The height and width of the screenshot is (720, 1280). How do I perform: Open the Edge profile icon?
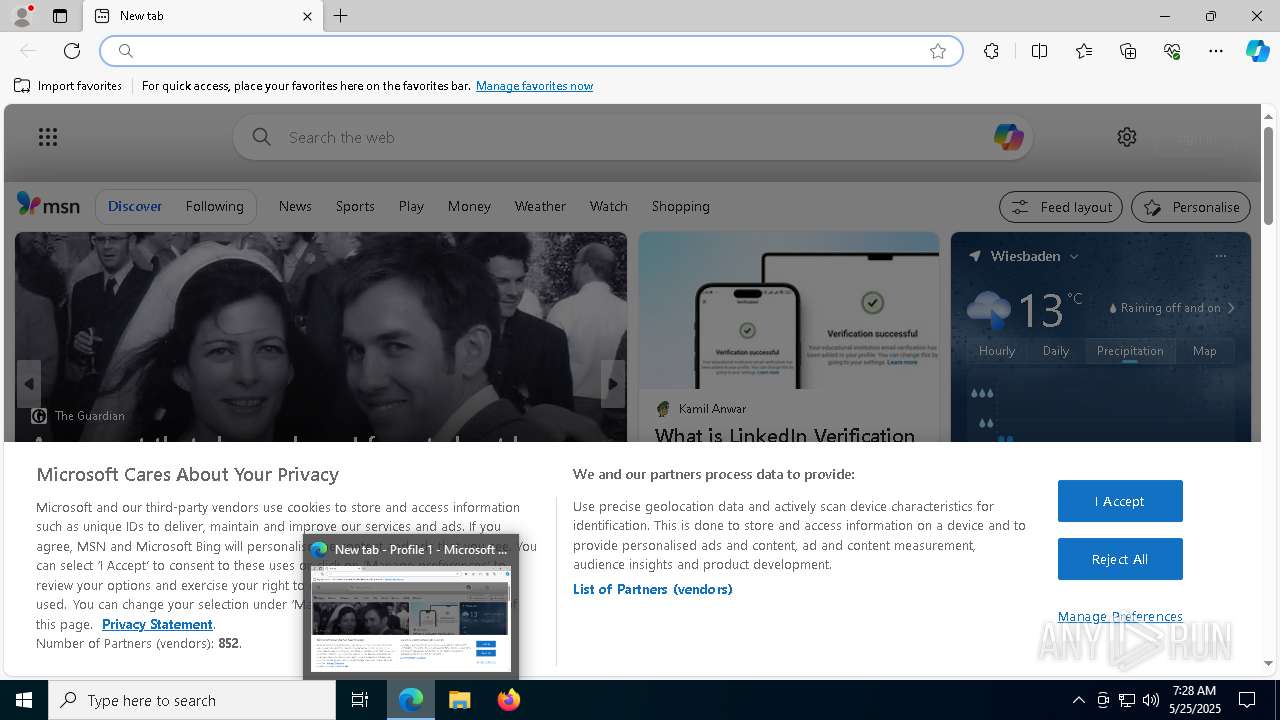coord(22,16)
